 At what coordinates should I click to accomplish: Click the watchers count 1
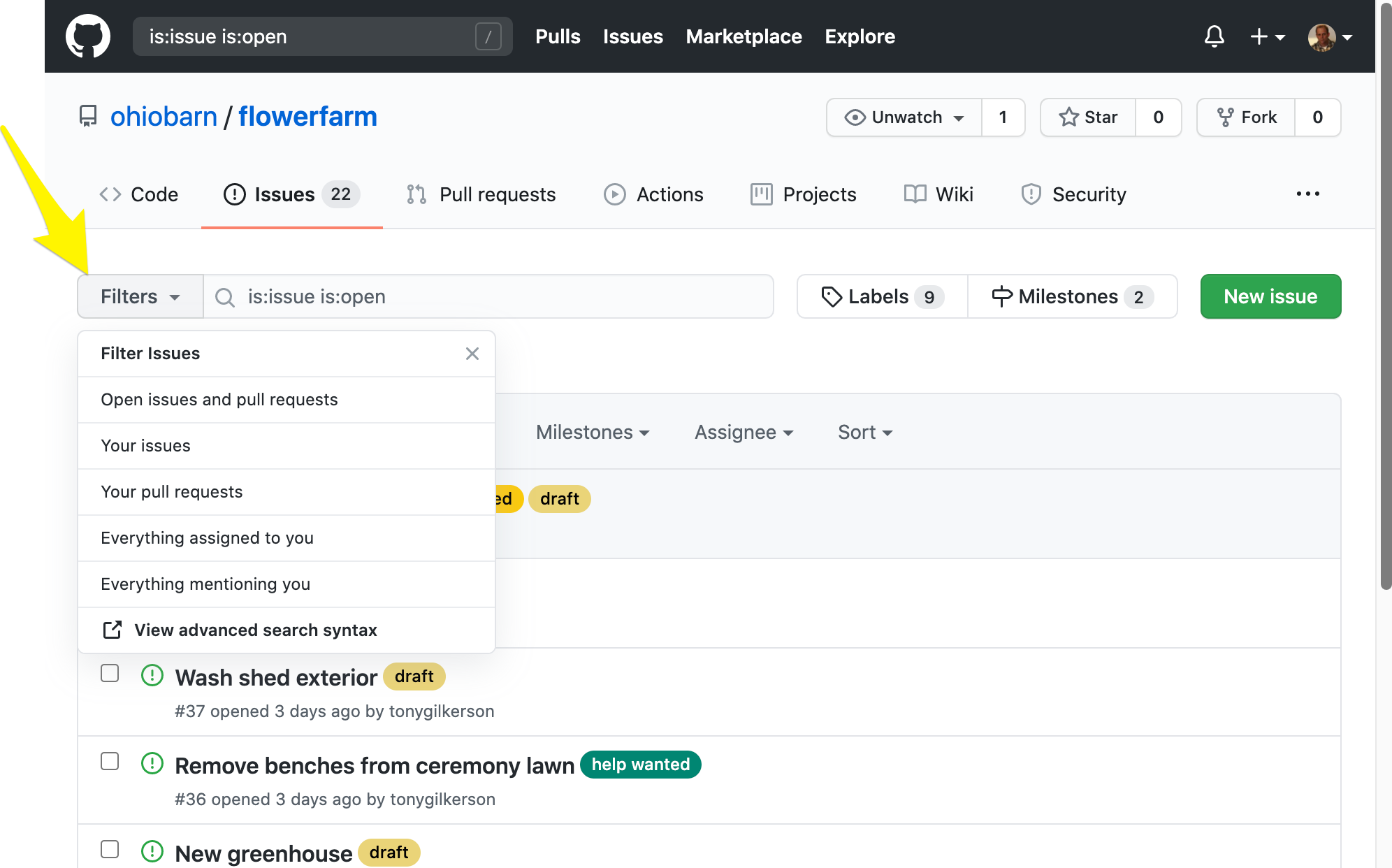1003,117
